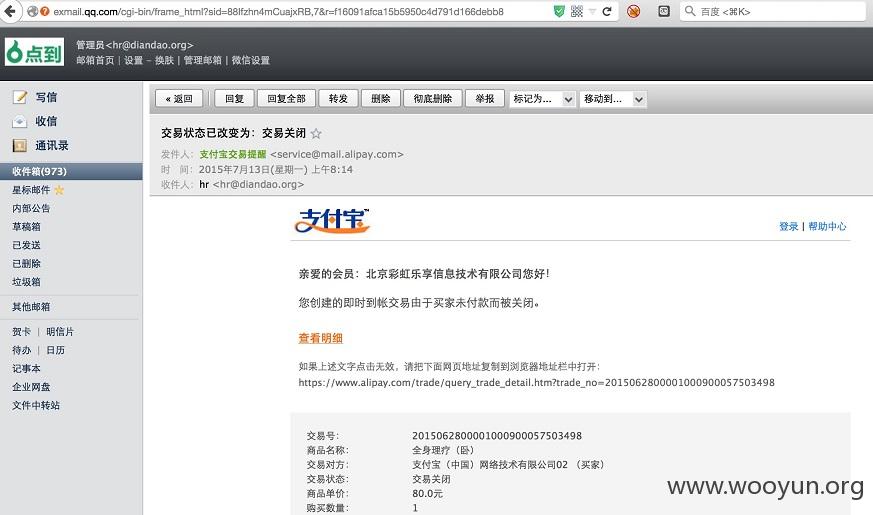
Task: Click the 回复 reply button
Action: (x=234, y=99)
